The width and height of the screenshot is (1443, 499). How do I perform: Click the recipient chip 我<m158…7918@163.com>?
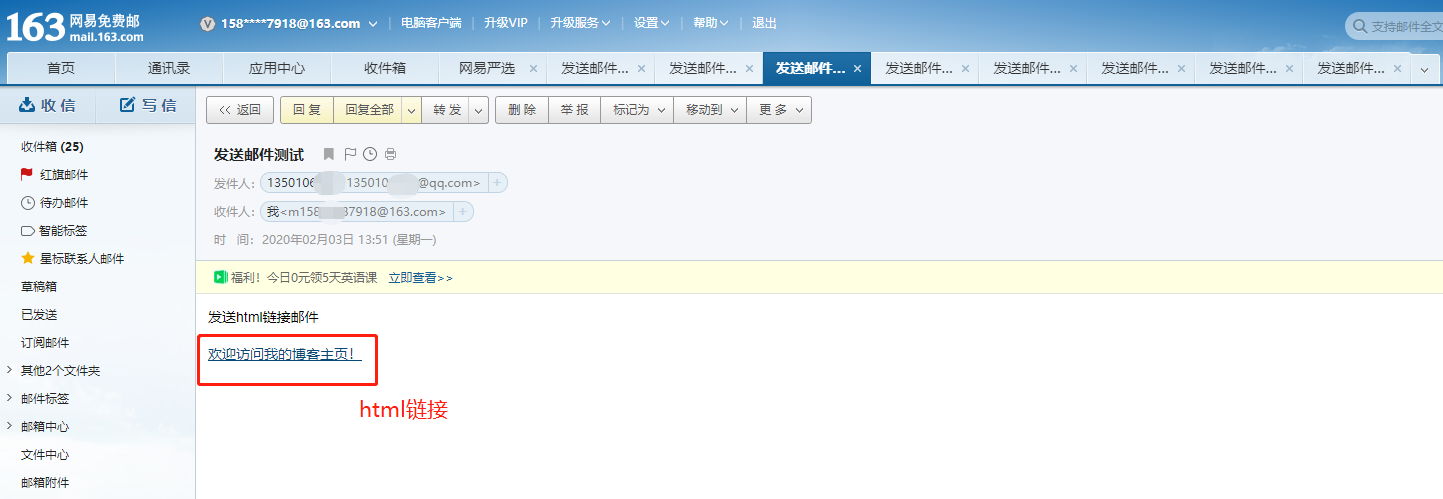(x=356, y=212)
